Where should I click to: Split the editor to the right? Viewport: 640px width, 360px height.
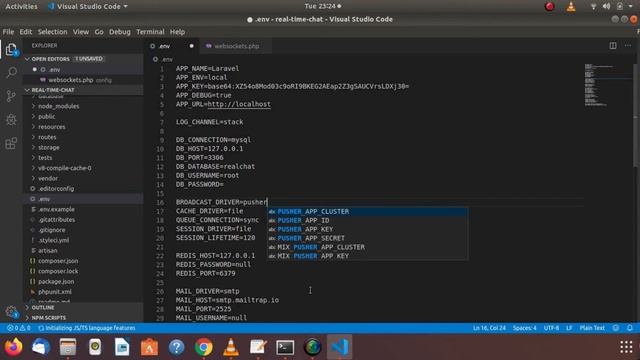(613, 46)
